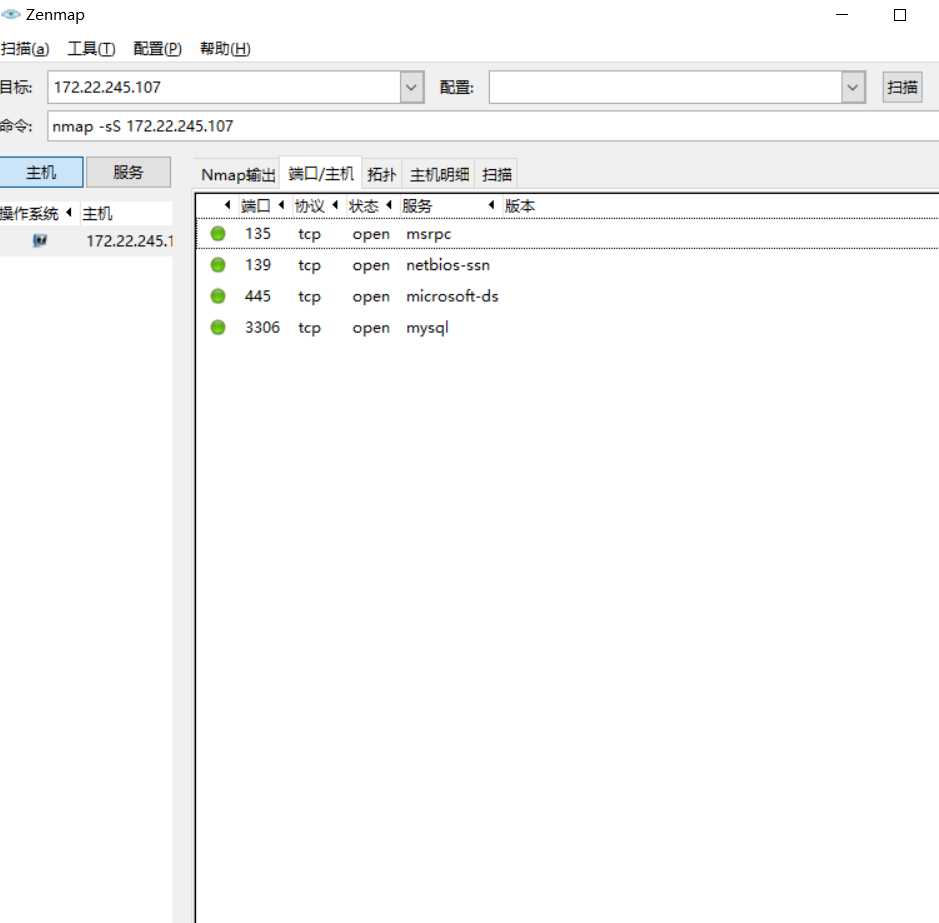Click open state cell for port 445
Image resolution: width=939 pixels, height=923 pixels.
pos(371,296)
